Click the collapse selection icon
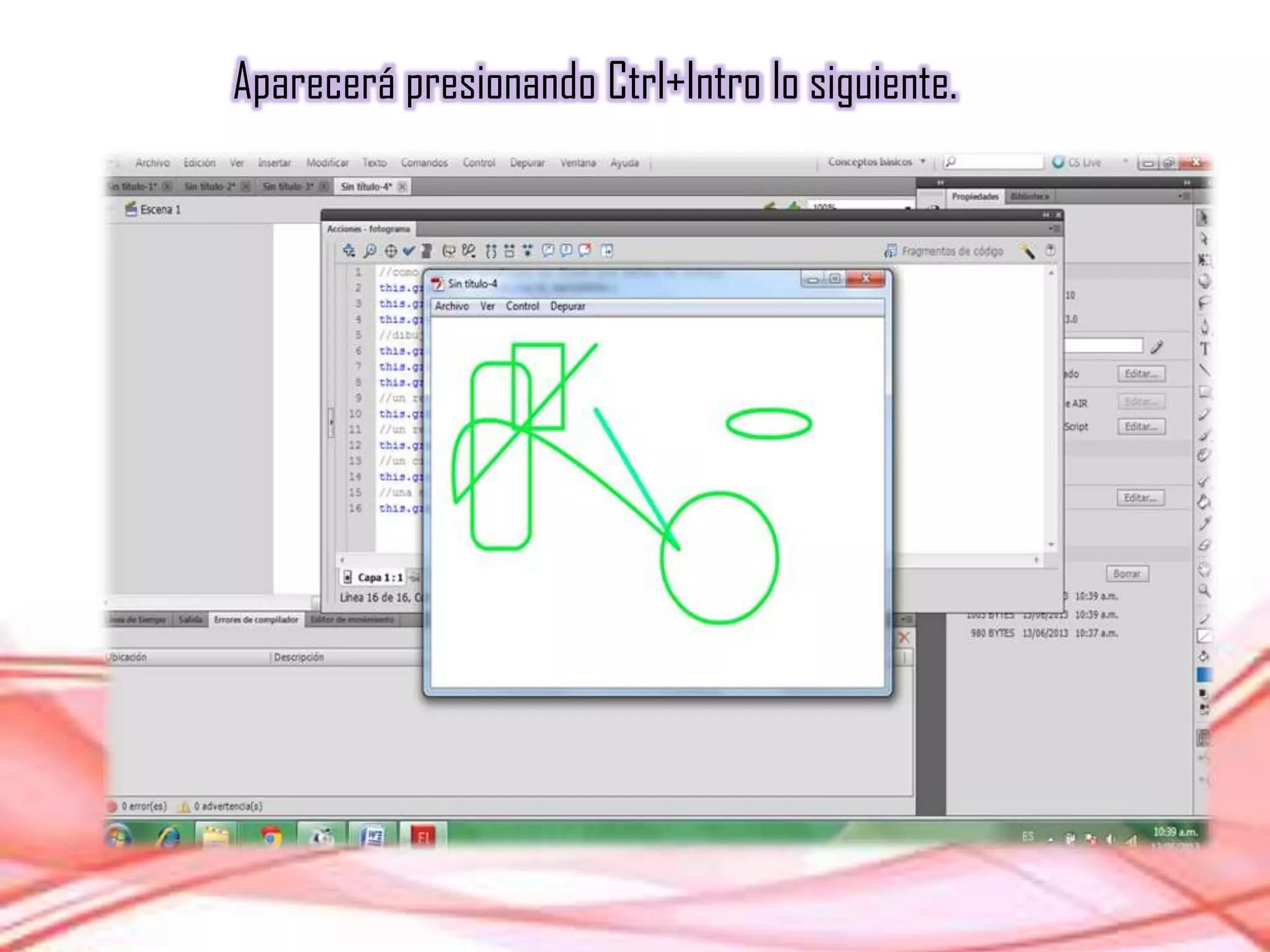This screenshot has width=1270, height=952. [509, 250]
